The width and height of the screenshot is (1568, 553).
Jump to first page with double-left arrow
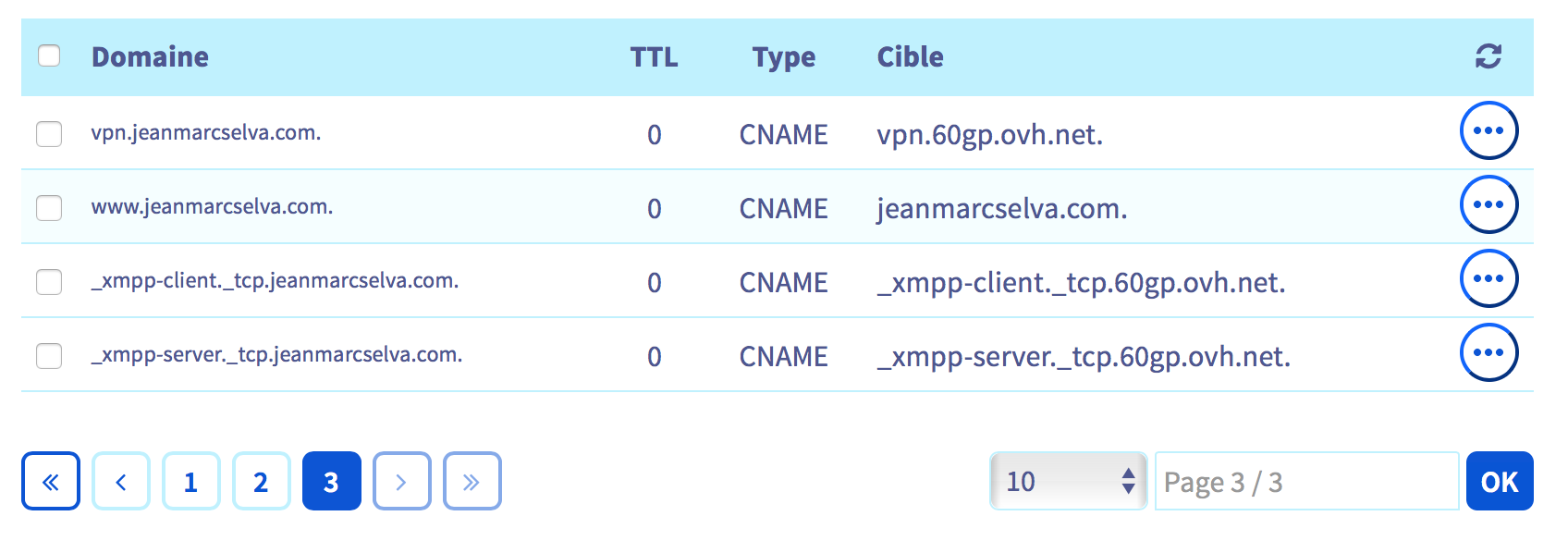point(51,481)
